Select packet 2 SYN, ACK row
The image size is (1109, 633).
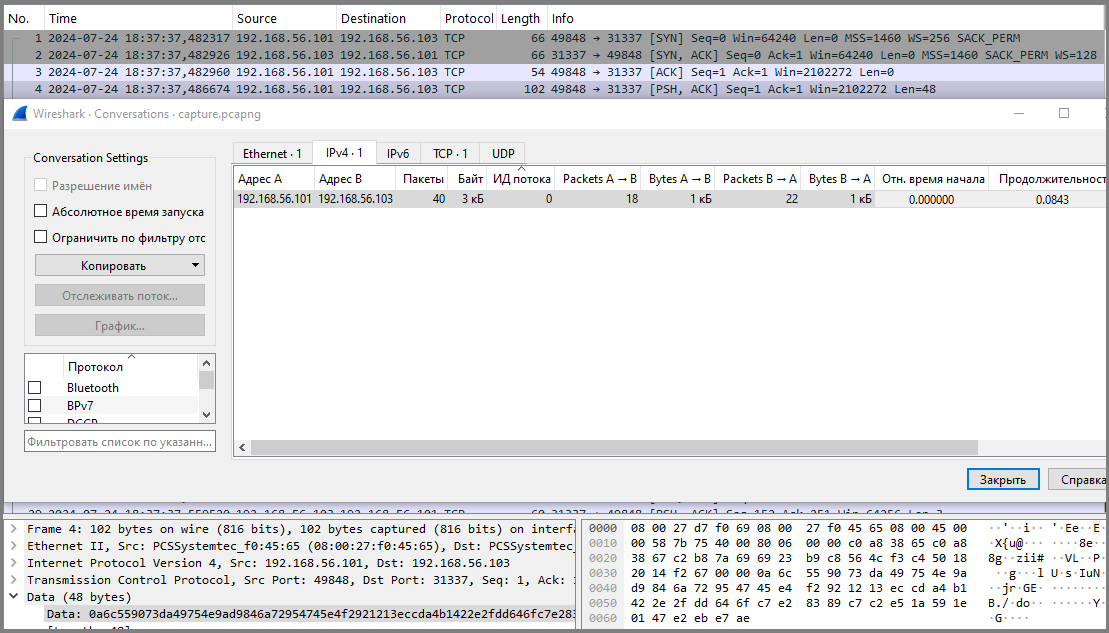tap(554, 55)
